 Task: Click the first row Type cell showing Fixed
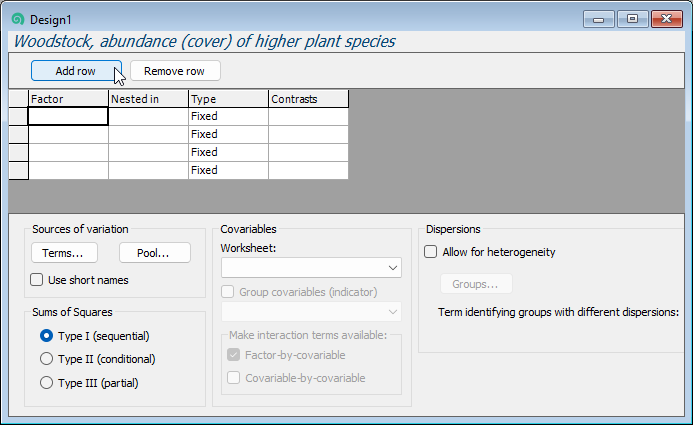[228, 116]
